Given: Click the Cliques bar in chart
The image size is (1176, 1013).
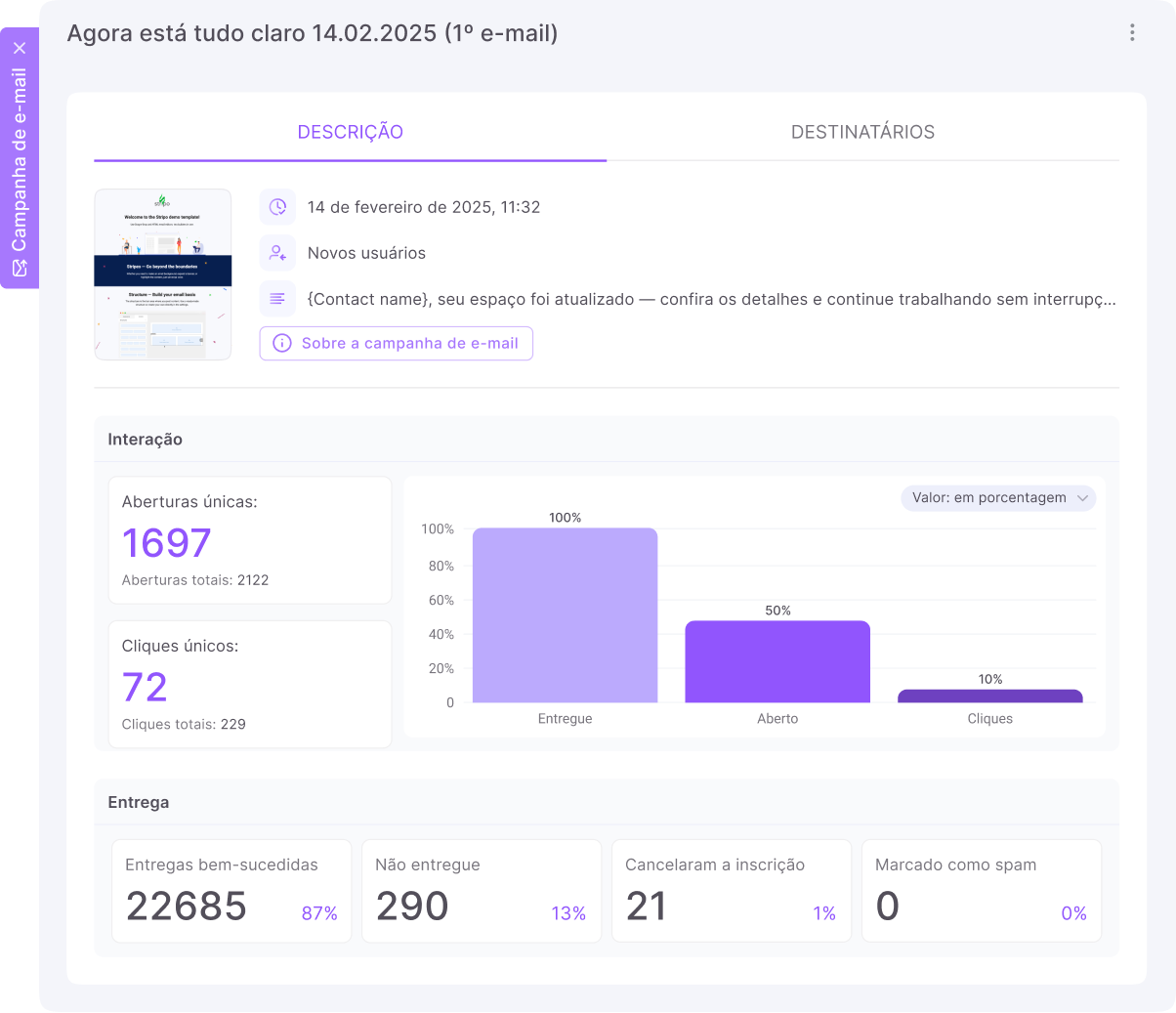Looking at the screenshot, I should tap(989, 696).
